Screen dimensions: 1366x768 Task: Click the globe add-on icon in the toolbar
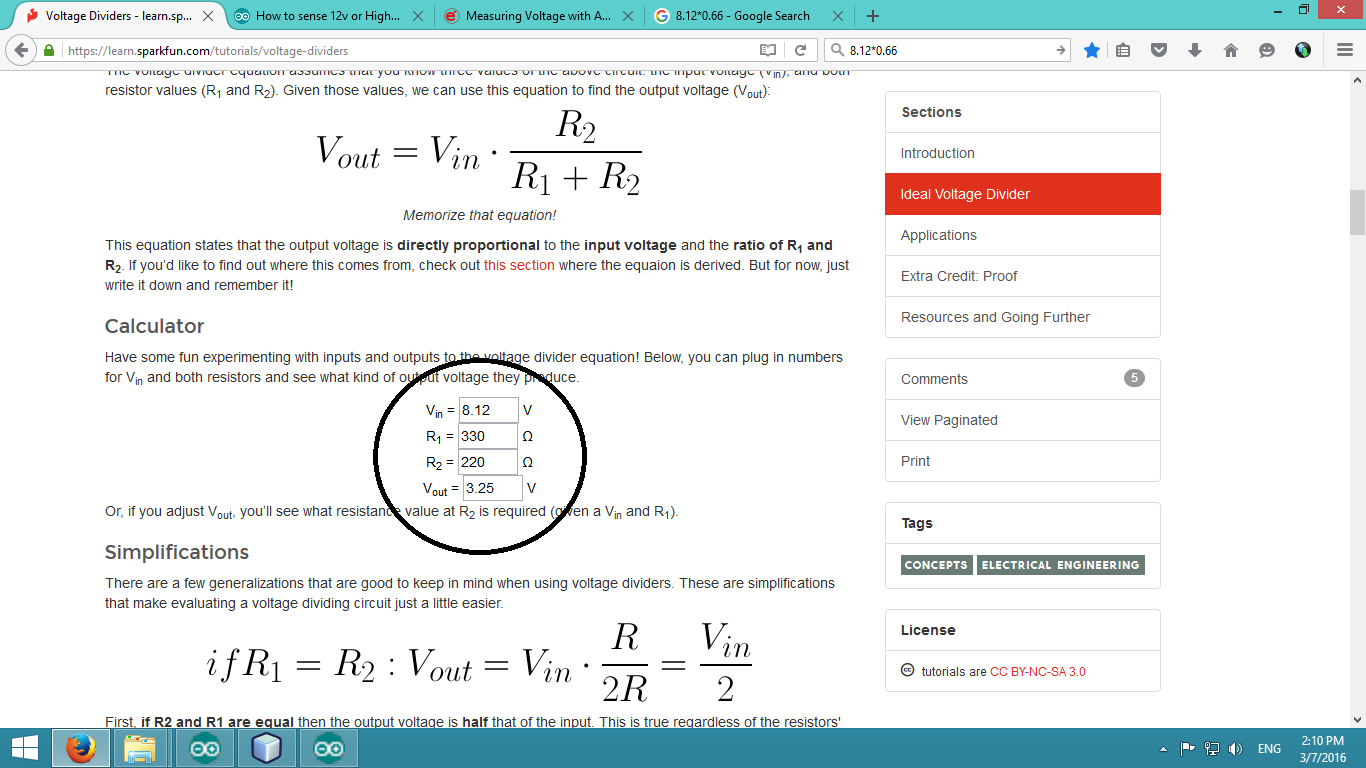click(1303, 50)
